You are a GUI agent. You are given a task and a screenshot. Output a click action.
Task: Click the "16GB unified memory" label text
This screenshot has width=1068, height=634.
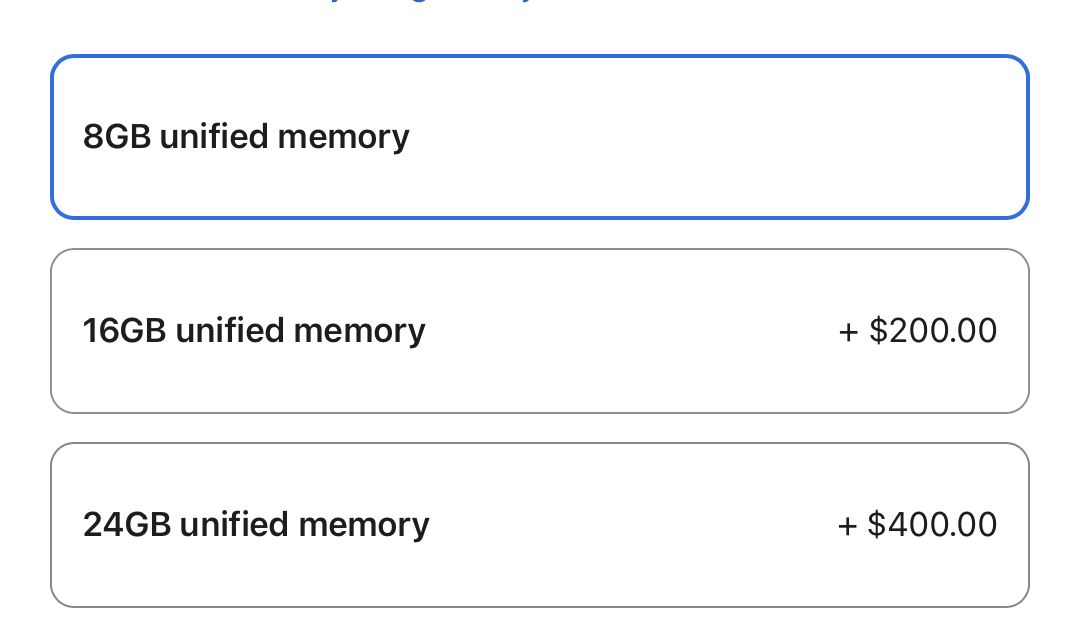click(x=254, y=330)
